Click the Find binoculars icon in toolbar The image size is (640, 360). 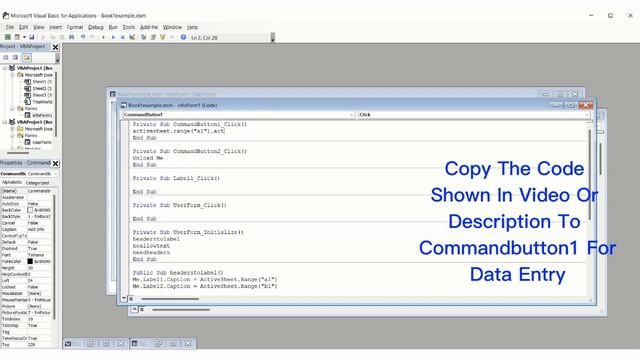[x=71, y=37]
